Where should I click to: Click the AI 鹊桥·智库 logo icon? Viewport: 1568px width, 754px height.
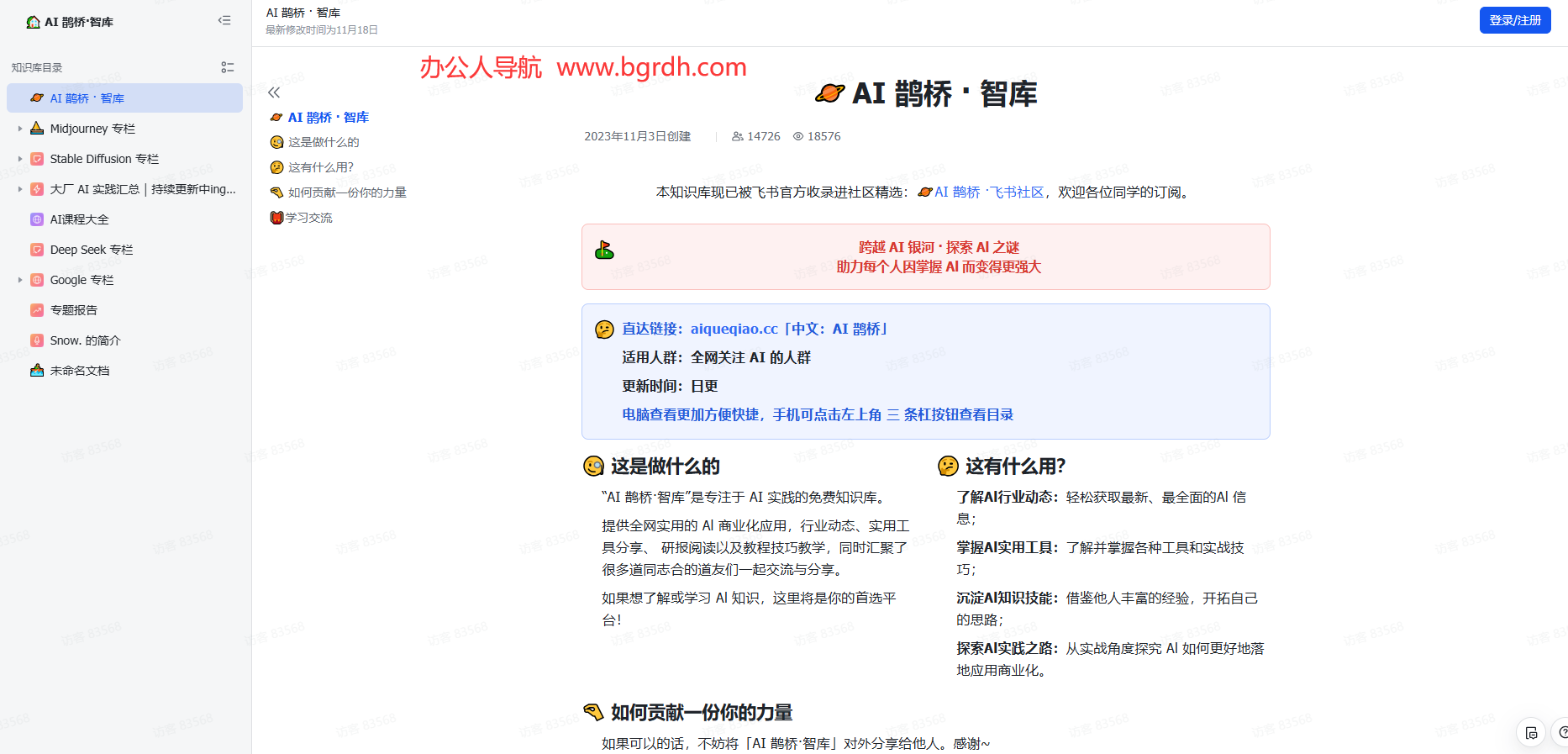click(34, 22)
